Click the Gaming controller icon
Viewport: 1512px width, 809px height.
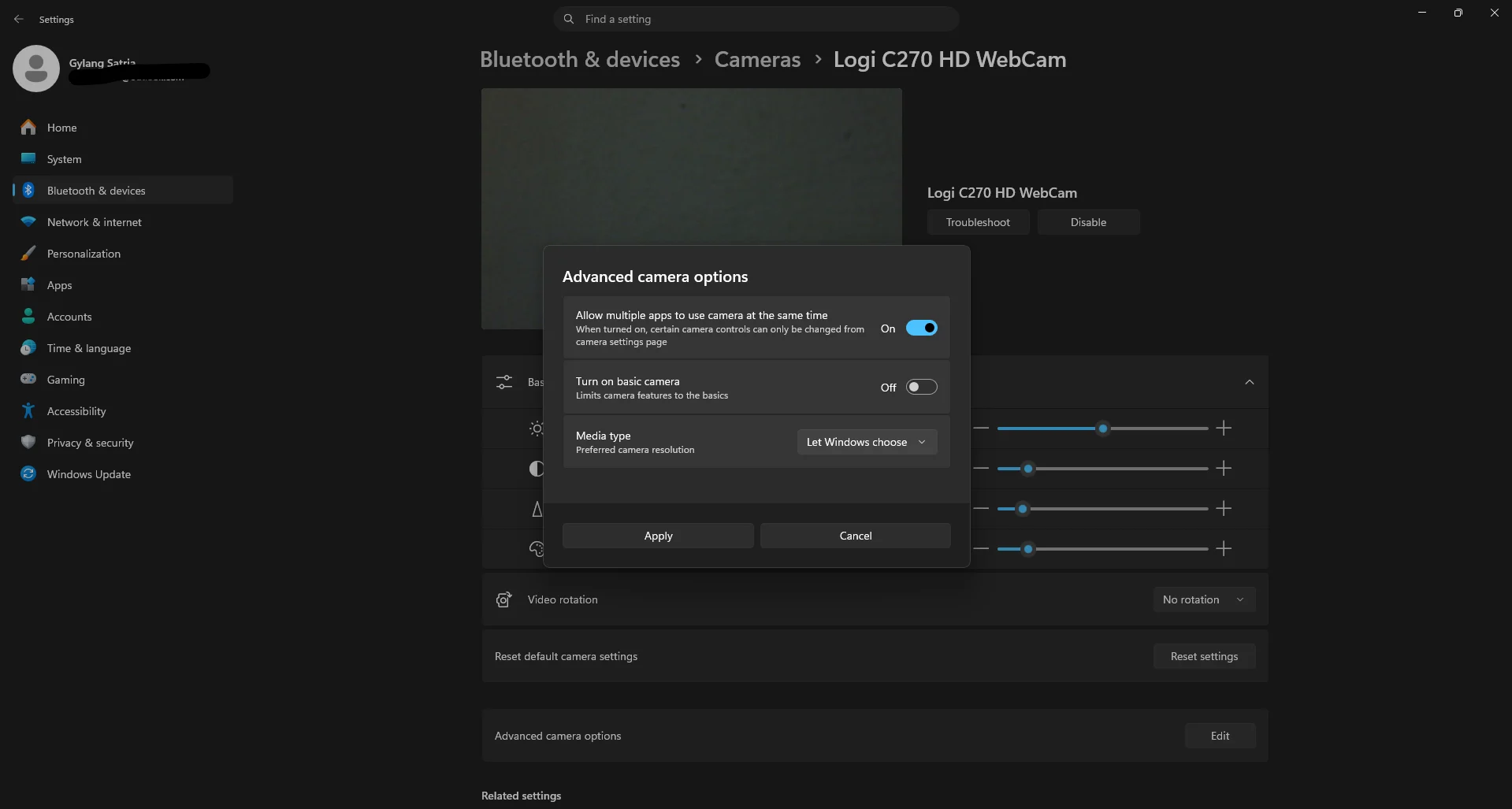[28, 379]
